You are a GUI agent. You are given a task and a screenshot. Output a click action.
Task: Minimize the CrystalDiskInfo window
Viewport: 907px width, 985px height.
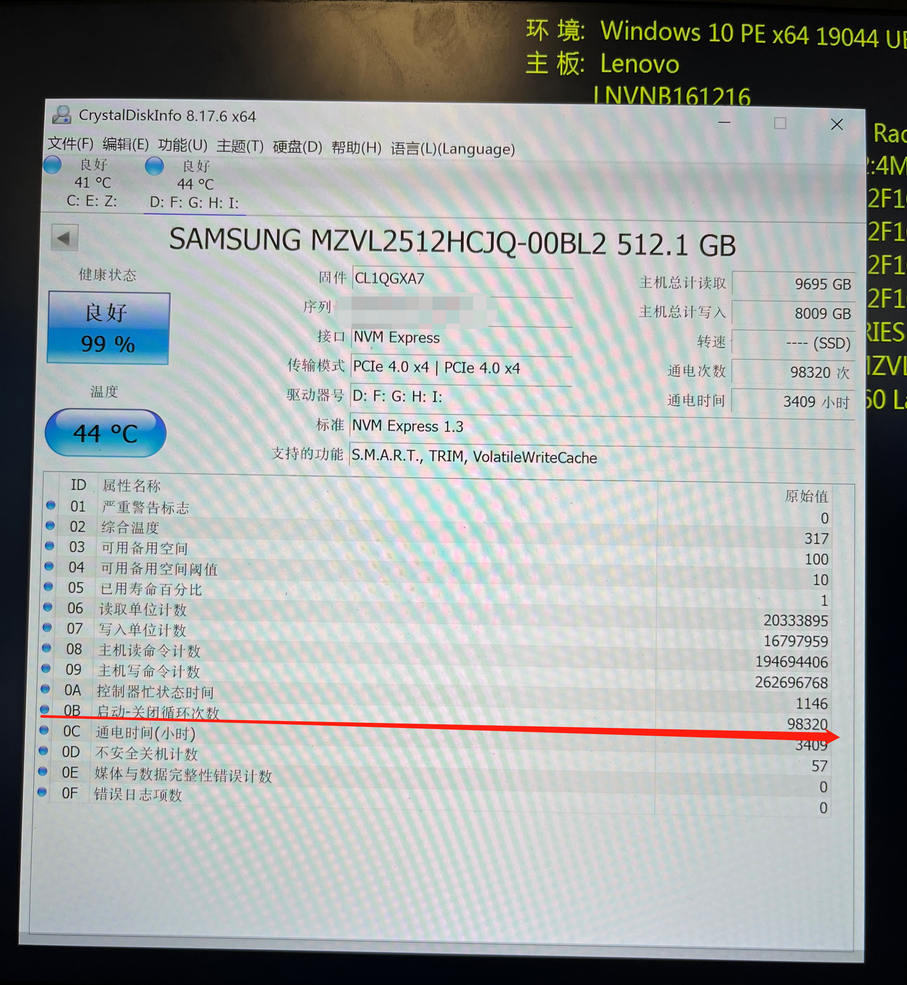pos(724,122)
